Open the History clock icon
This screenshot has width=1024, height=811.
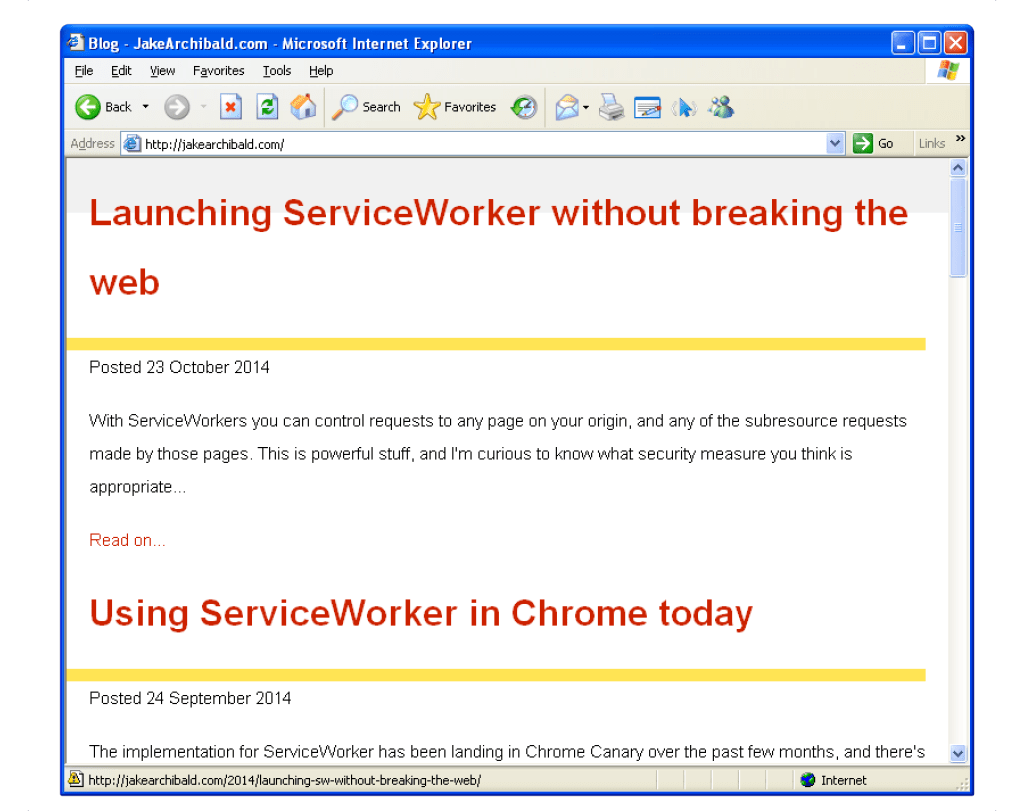click(x=524, y=107)
